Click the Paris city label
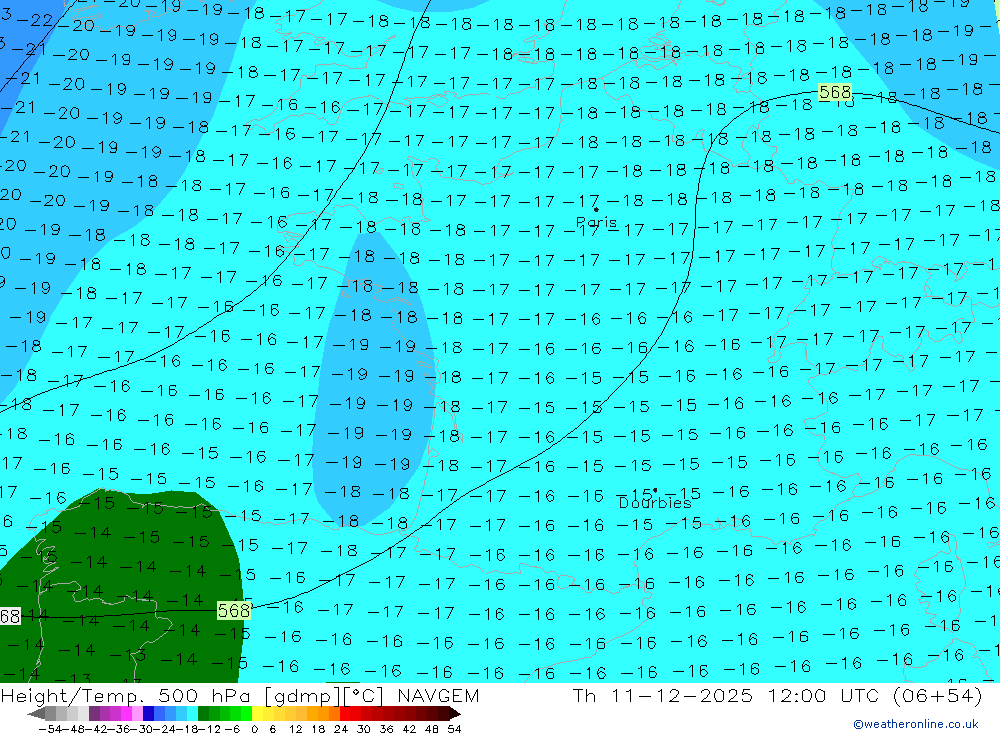The width and height of the screenshot is (1000, 733). click(596, 222)
